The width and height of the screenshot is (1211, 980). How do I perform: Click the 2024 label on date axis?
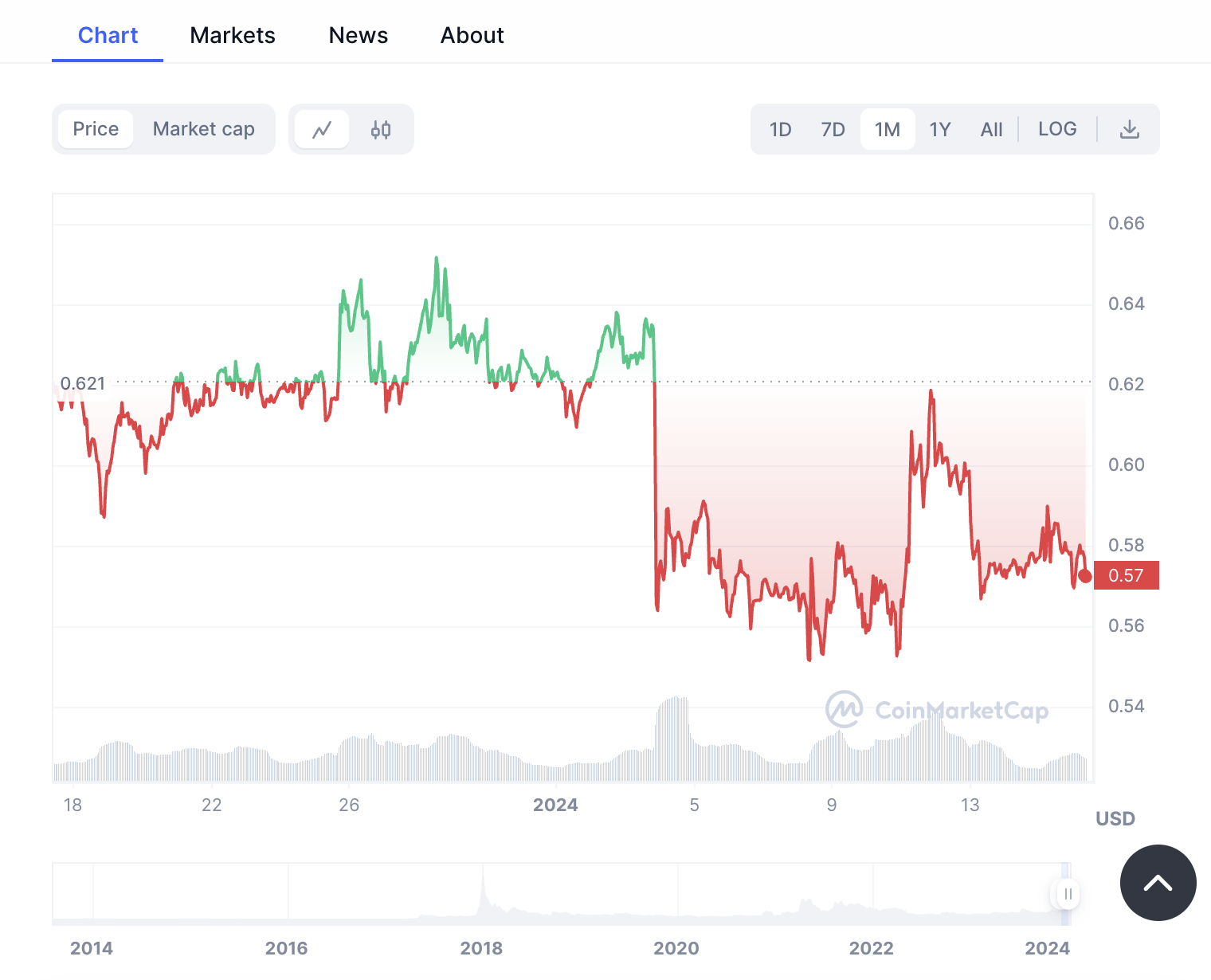(x=555, y=805)
